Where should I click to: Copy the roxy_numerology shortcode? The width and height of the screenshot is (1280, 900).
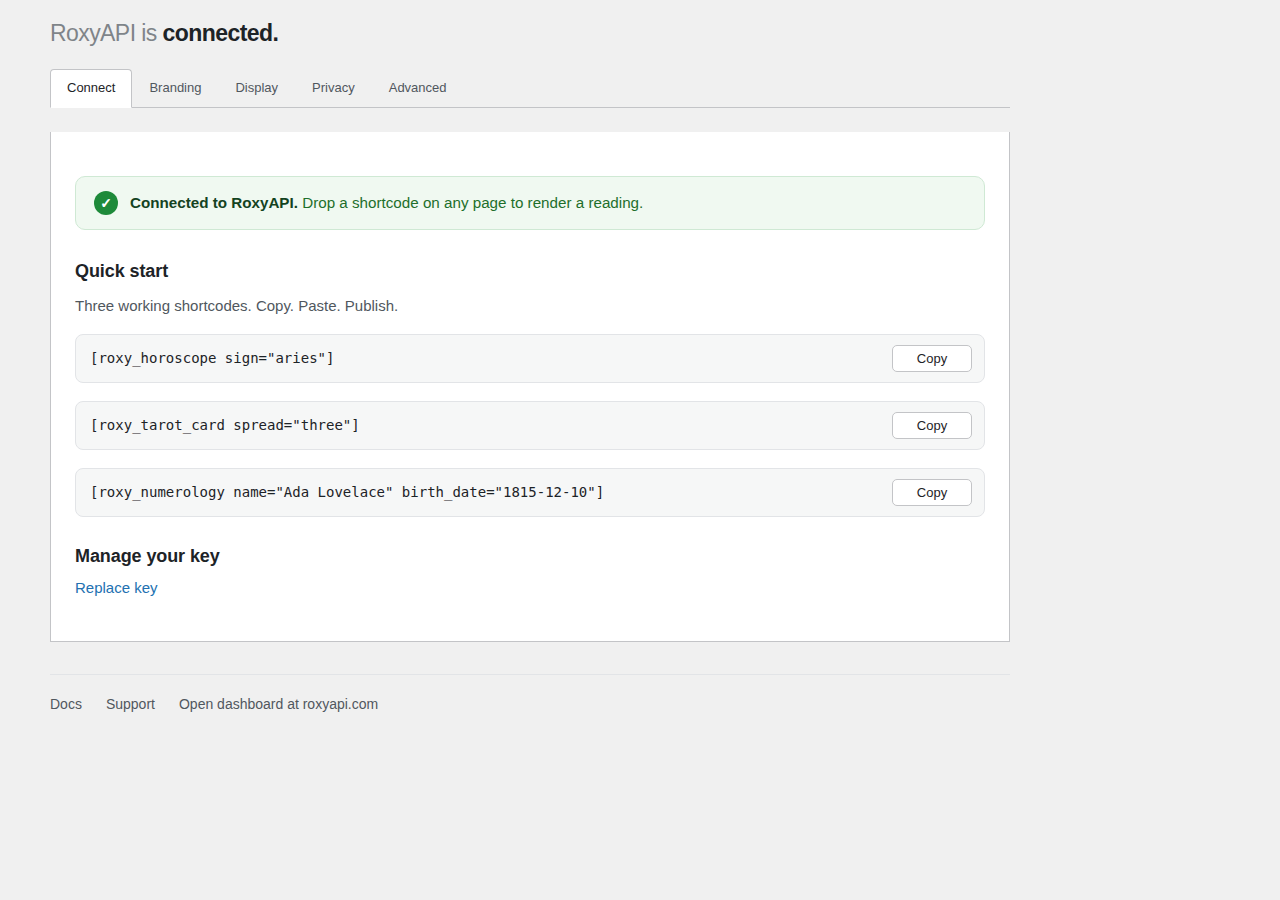(x=931, y=492)
